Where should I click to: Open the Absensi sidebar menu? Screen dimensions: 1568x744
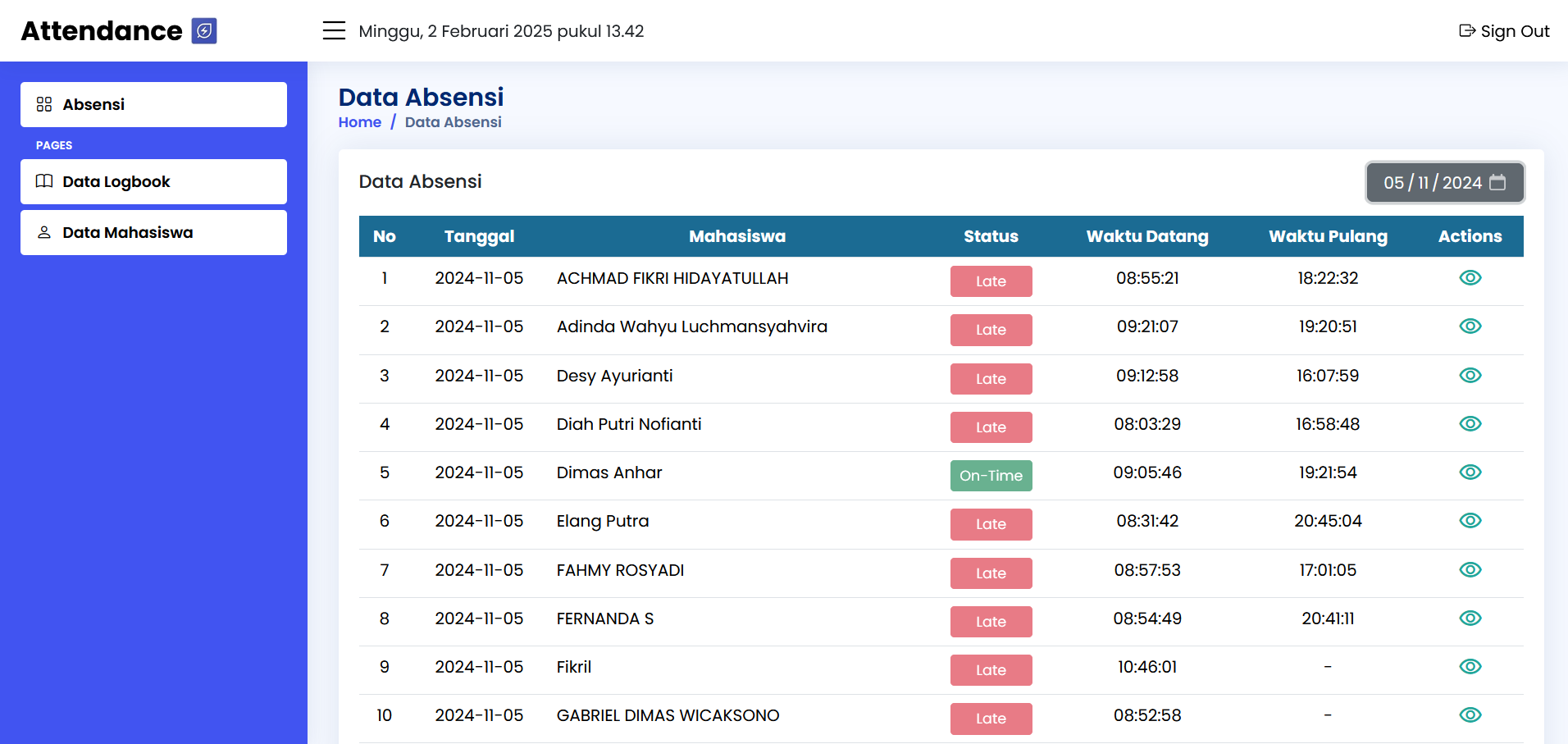[x=153, y=104]
